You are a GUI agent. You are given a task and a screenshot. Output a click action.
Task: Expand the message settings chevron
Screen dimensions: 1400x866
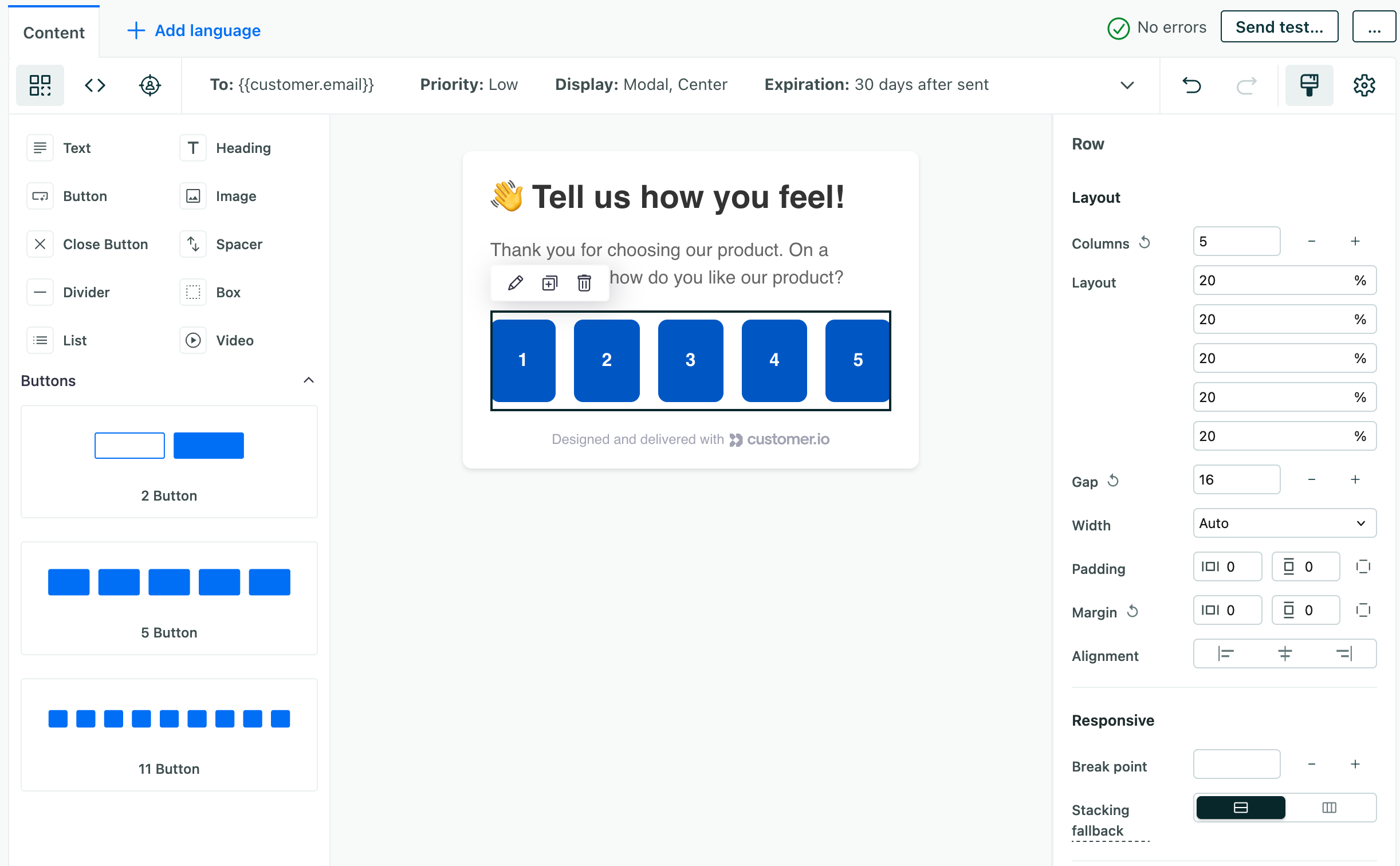point(1127,85)
